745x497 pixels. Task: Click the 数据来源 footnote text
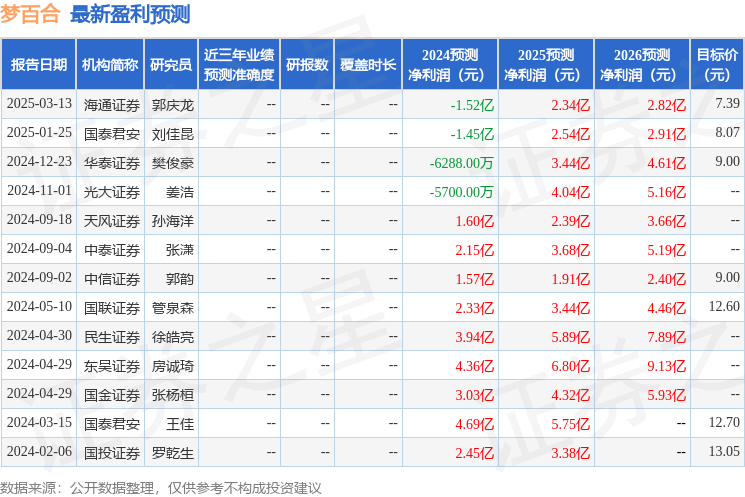[x=161, y=488]
